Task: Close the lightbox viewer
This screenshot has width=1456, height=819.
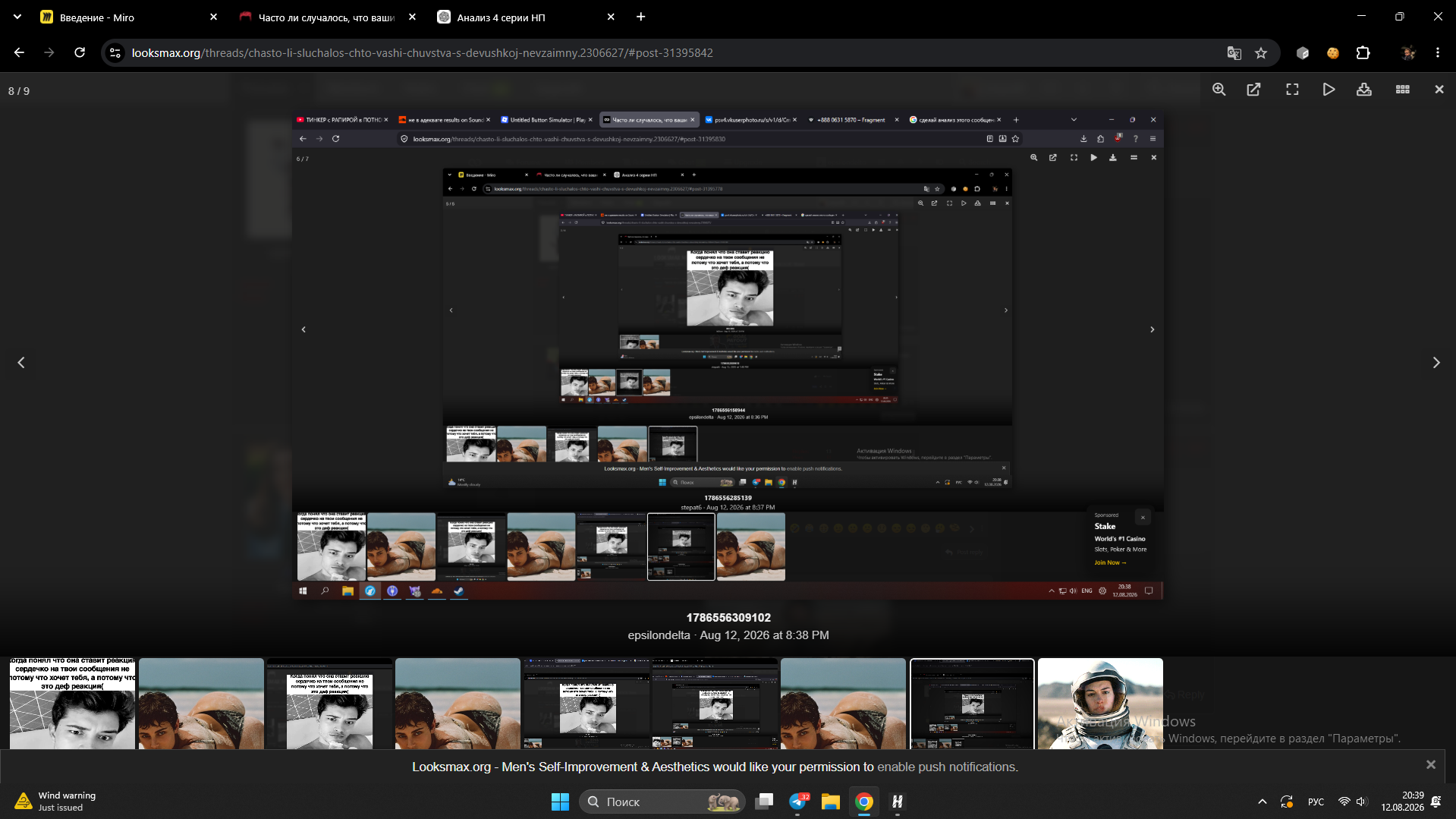Action: coord(1439,90)
